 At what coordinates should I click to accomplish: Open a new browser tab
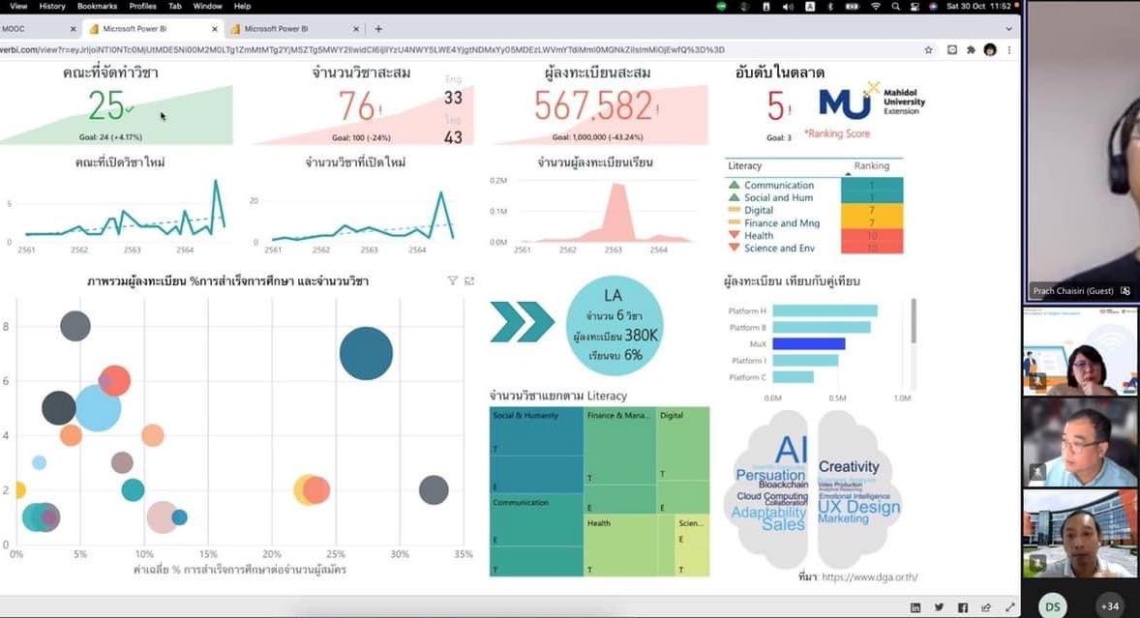point(378,29)
